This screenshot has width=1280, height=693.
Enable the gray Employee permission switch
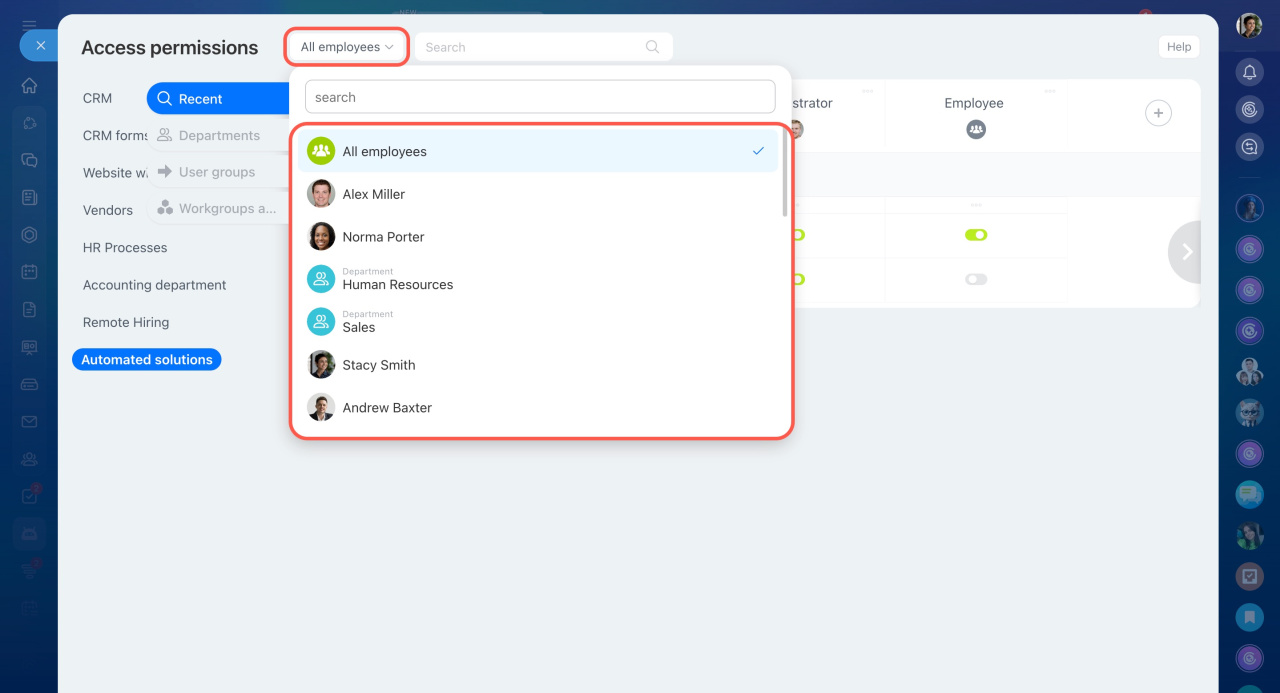pos(976,279)
